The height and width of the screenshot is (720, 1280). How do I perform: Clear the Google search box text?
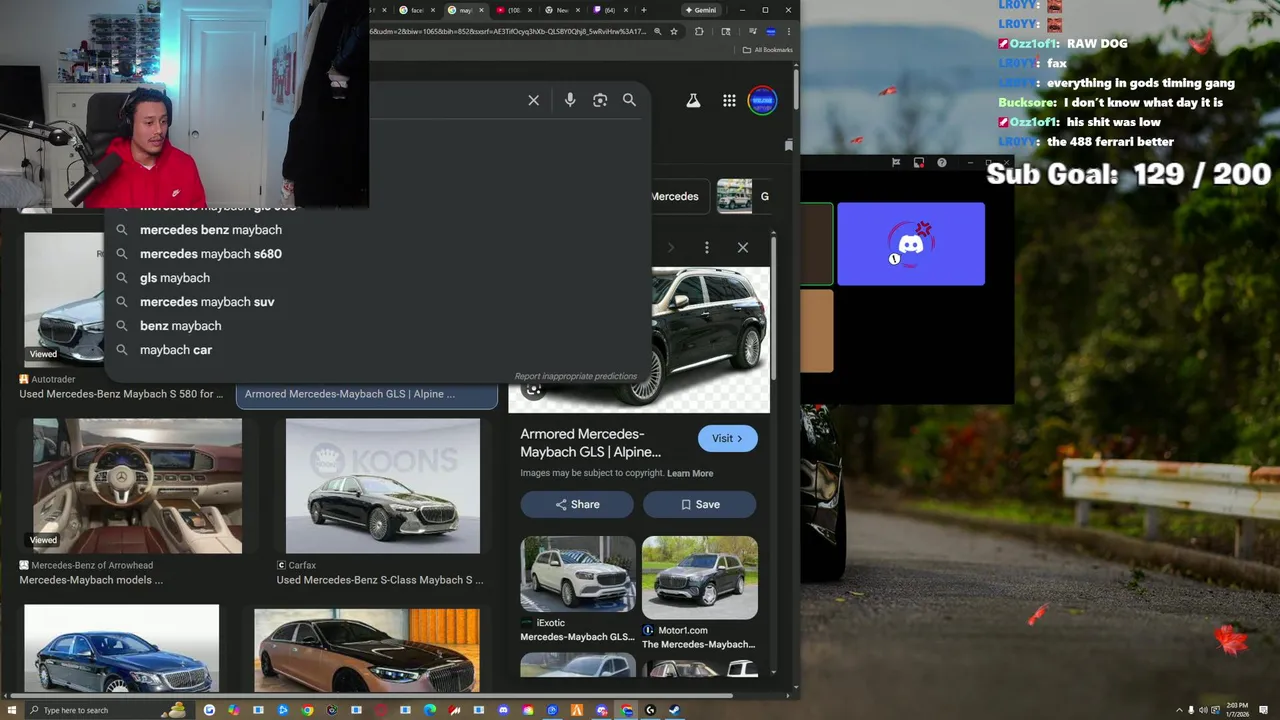point(533,100)
